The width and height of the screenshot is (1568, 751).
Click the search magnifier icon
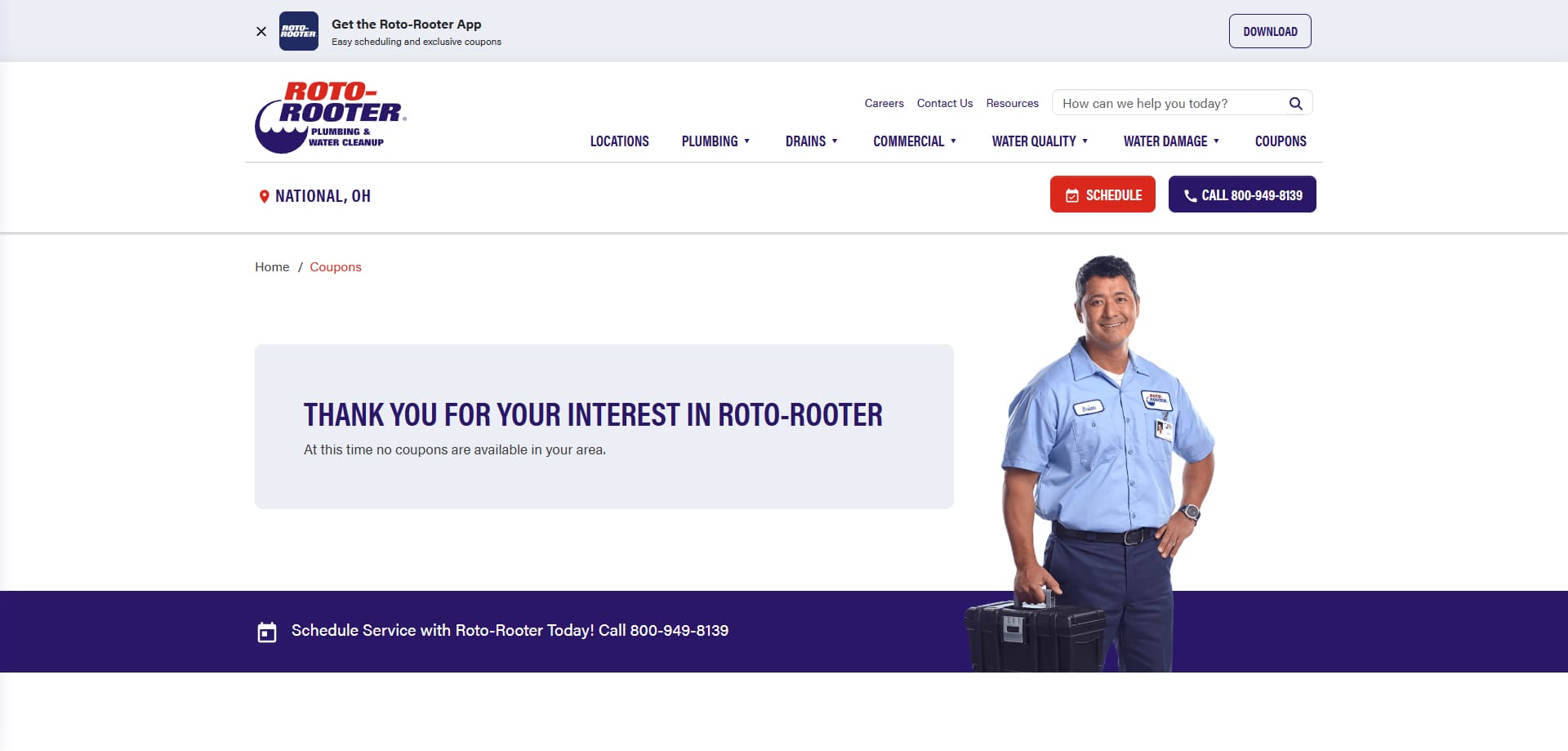coord(1295,103)
